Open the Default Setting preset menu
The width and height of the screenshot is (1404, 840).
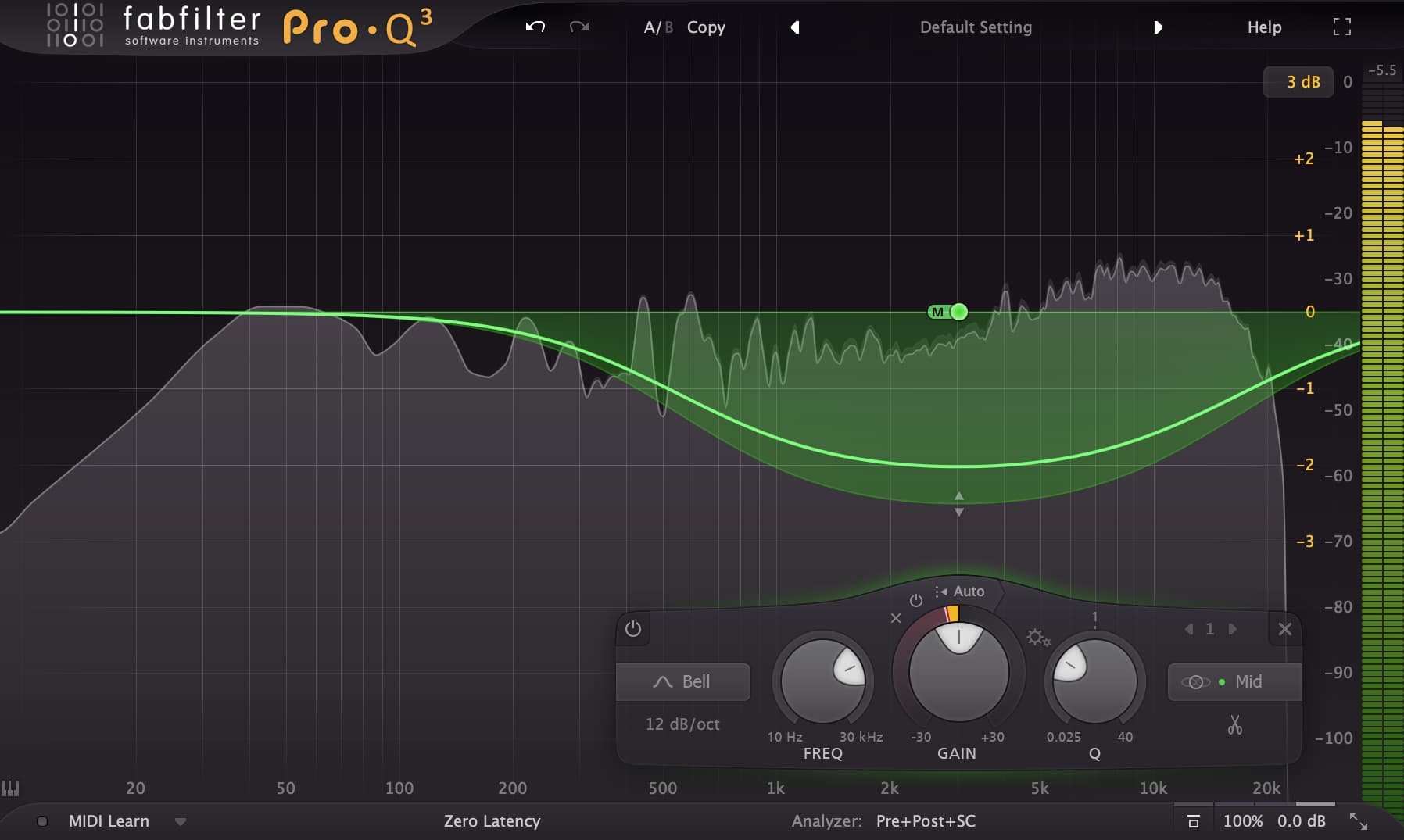click(976, 27)
